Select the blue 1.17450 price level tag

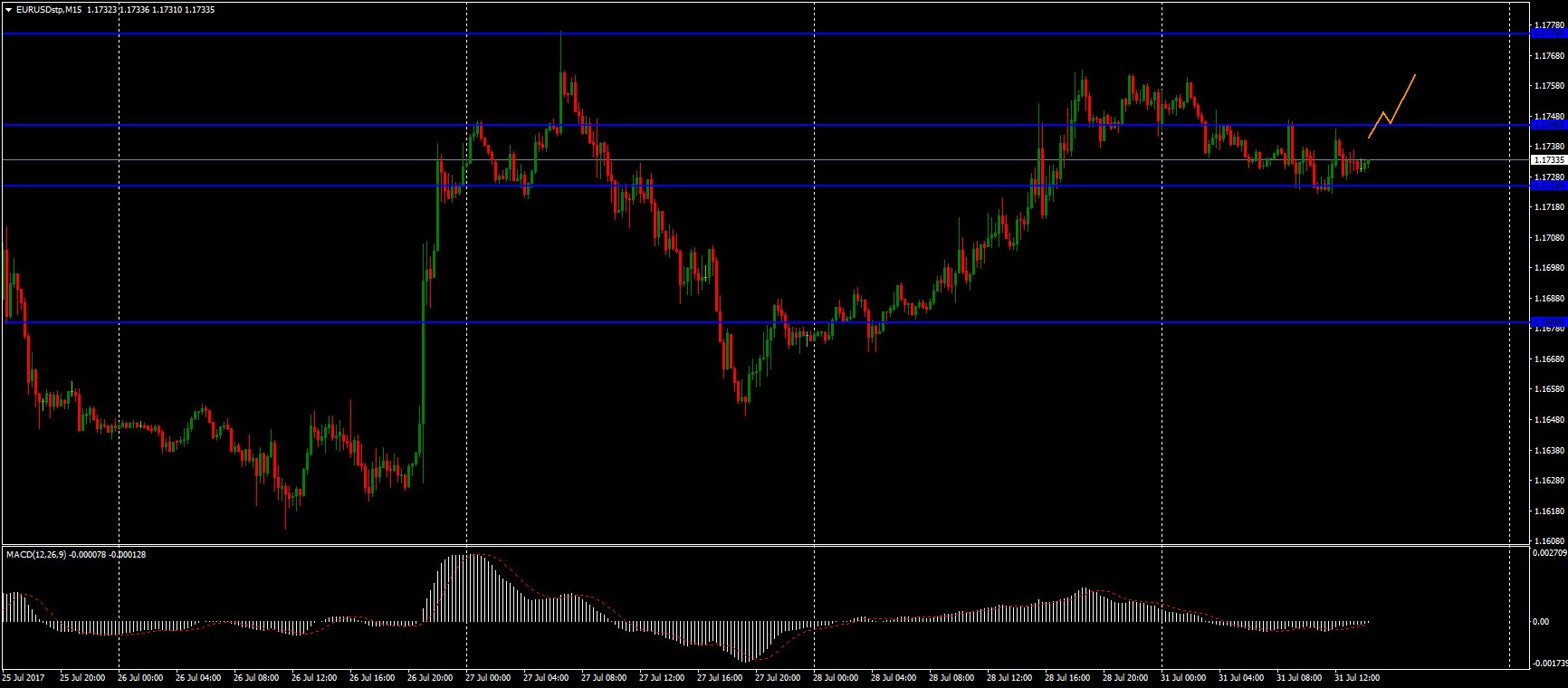tap(1548, 125)
